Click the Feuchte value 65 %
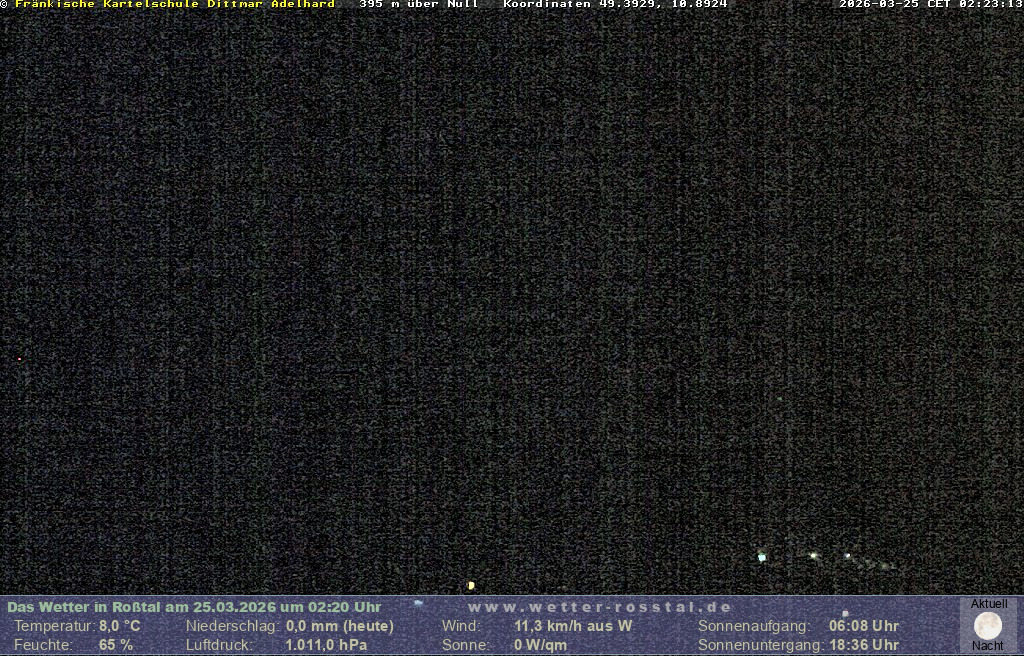Screen dimensions: 1024x656 [116, 645]
